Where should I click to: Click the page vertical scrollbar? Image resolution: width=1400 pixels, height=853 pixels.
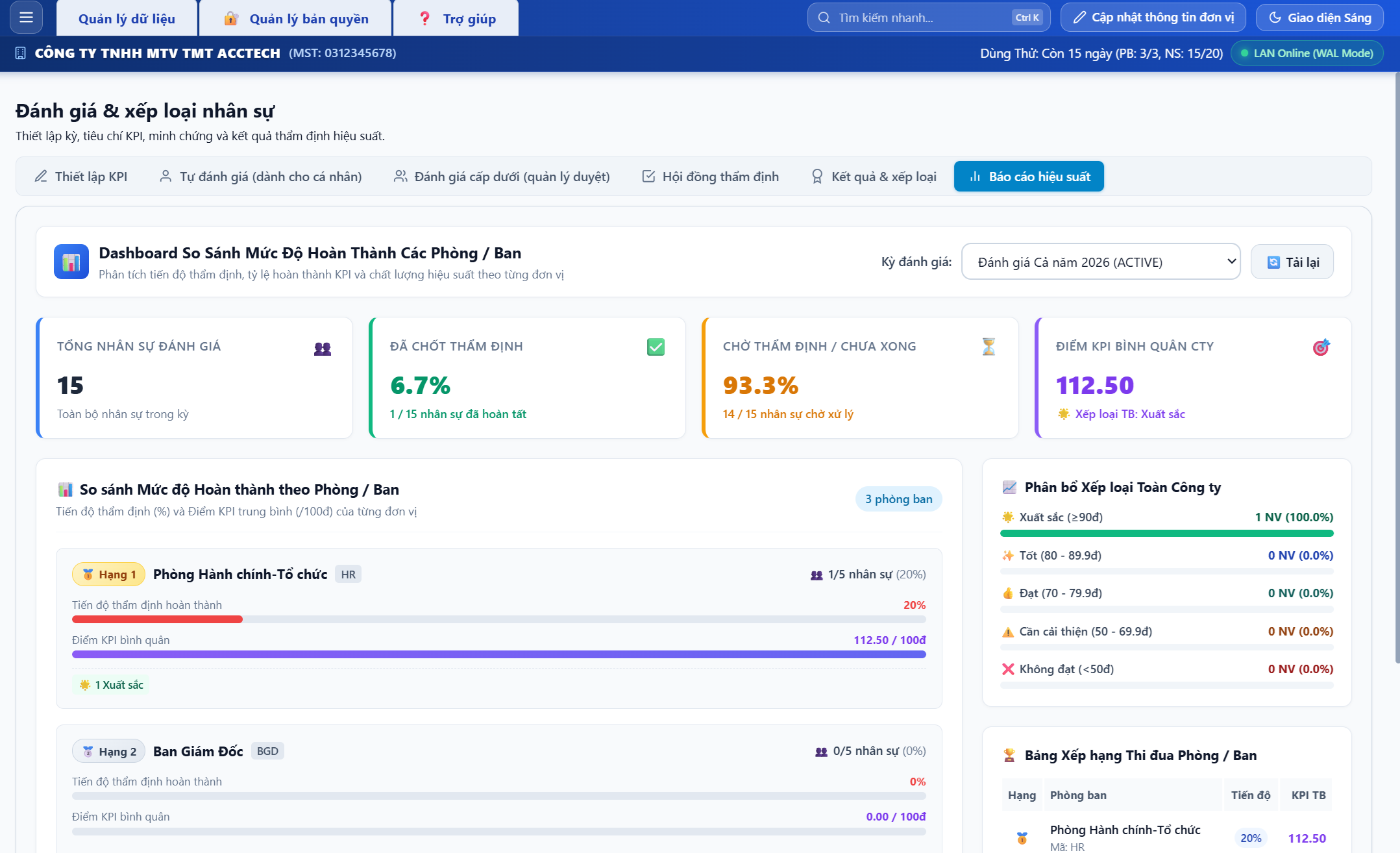1397,367
